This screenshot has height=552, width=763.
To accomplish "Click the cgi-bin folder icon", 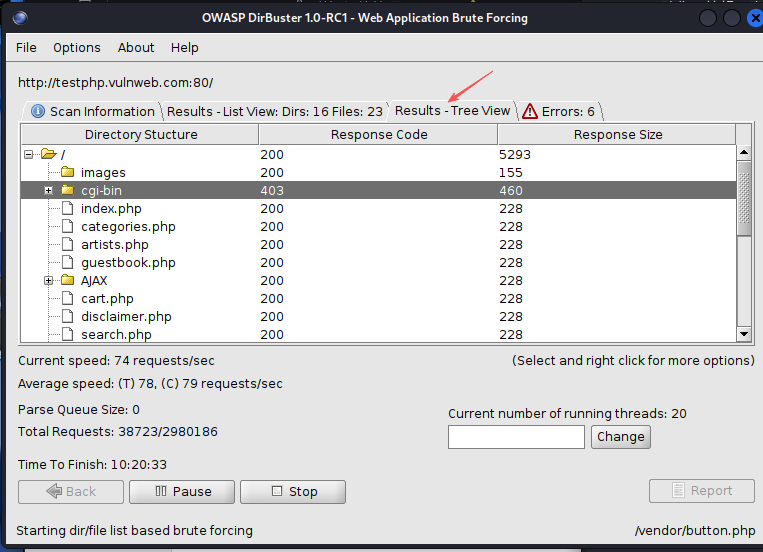I will point(68,190).
